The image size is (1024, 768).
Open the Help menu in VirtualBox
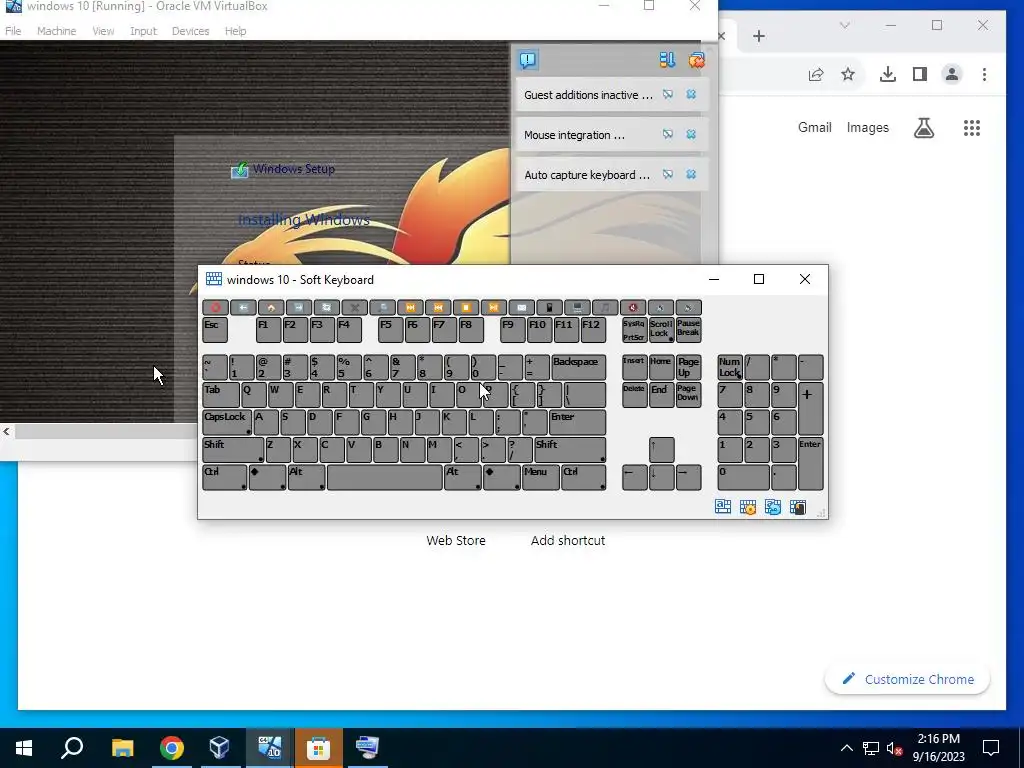coord(235,31)
